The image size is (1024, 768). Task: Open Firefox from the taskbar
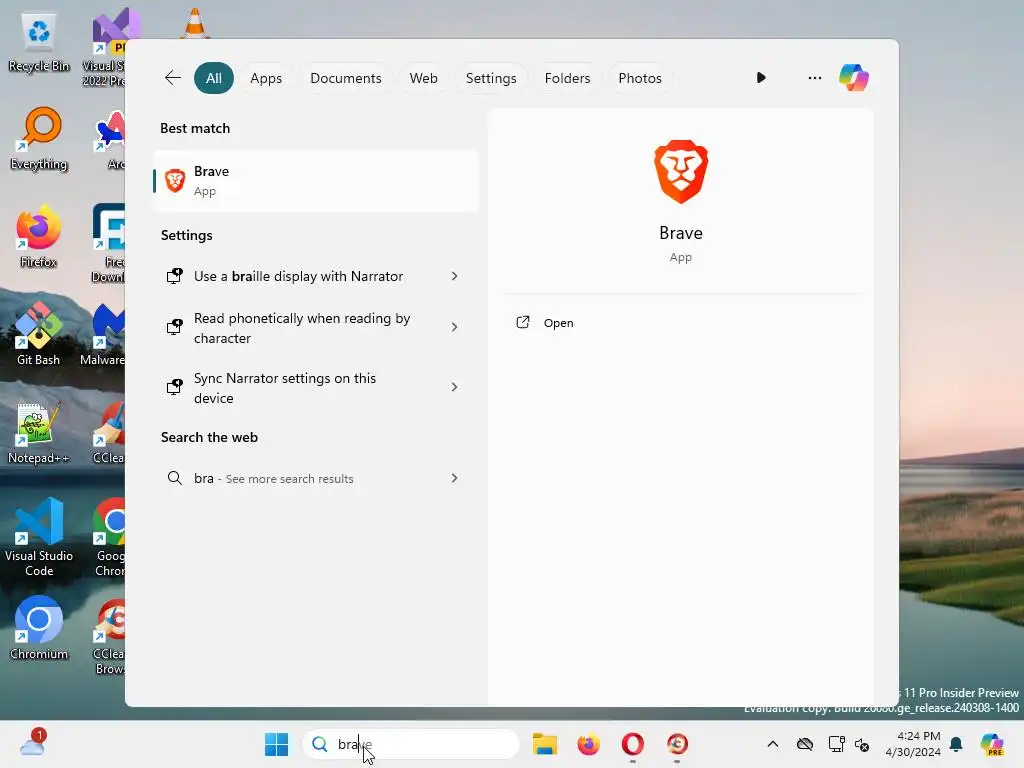click(588, 744)
